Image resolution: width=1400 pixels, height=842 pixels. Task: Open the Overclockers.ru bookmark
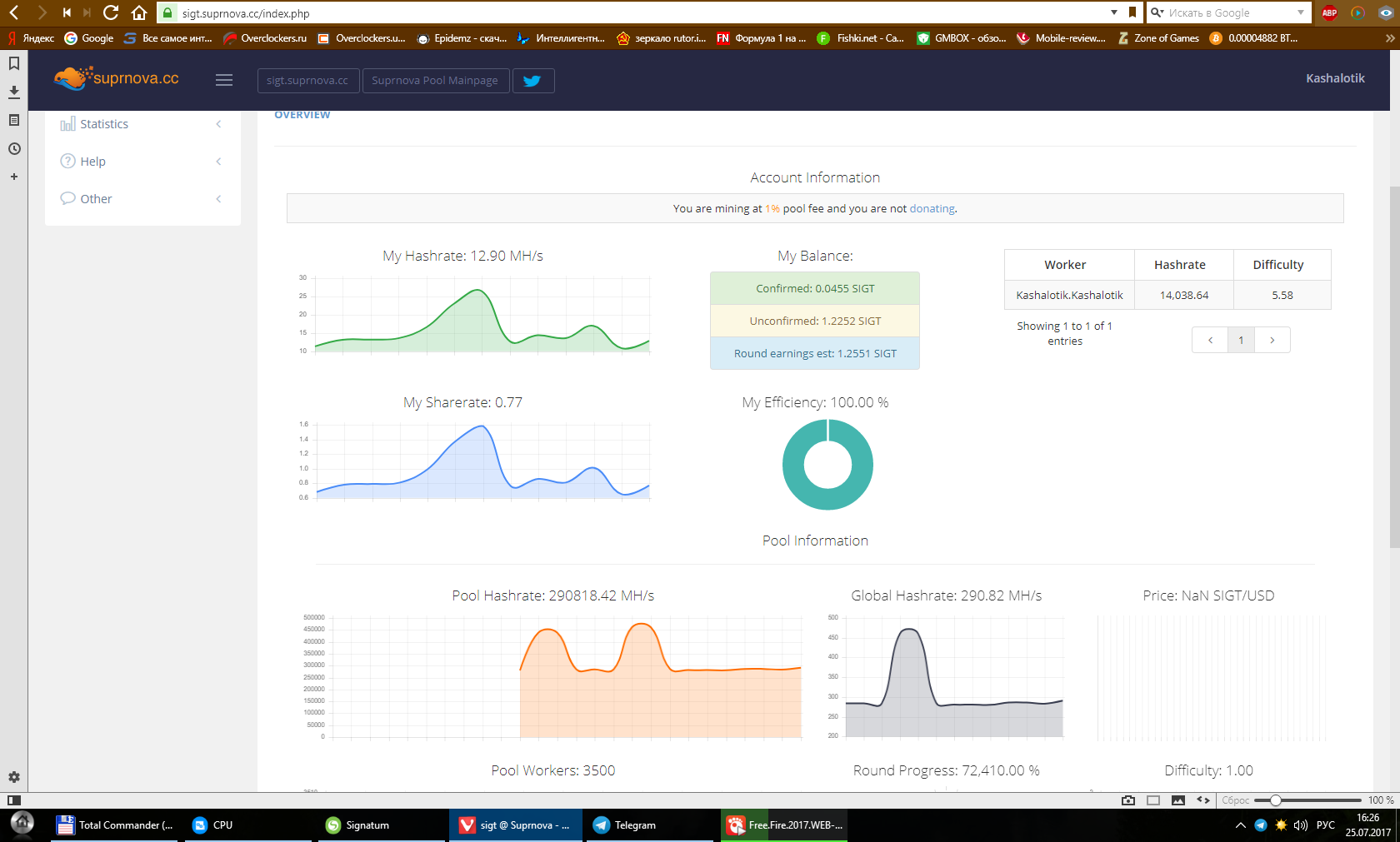coord(265,38)
